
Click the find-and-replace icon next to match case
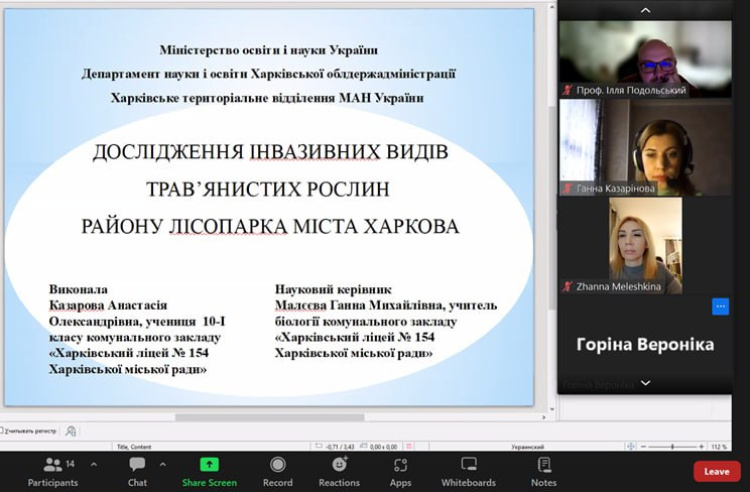[71, 431]
